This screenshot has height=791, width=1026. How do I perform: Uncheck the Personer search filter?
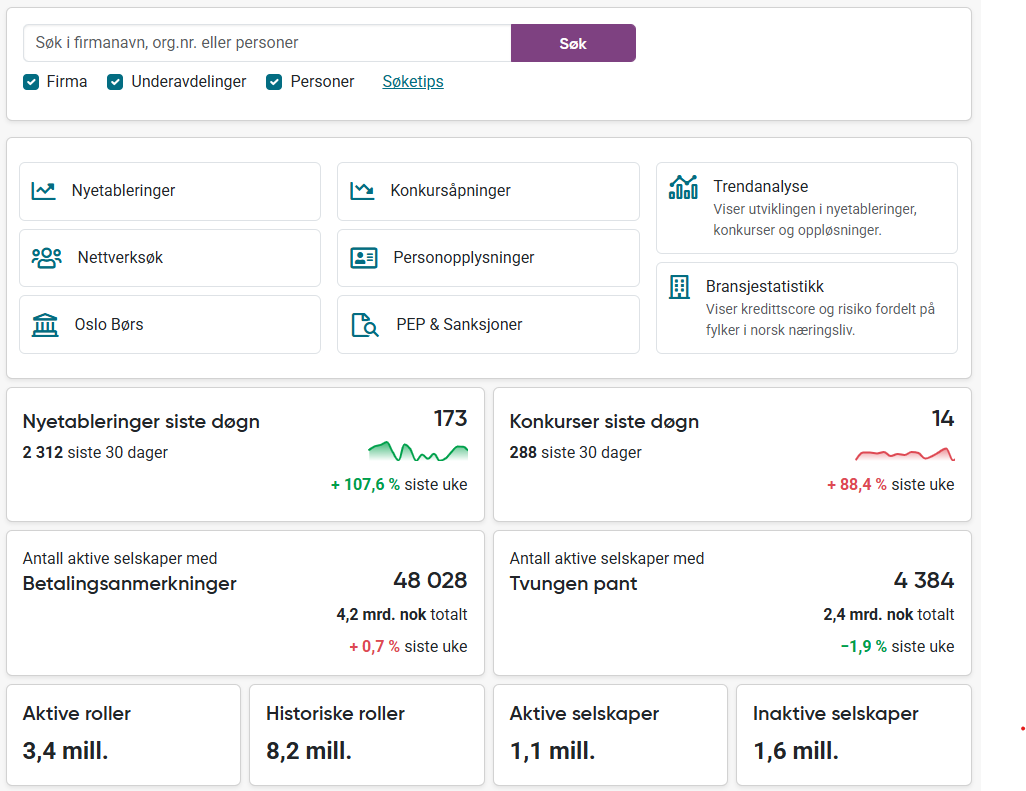point(274,81)
